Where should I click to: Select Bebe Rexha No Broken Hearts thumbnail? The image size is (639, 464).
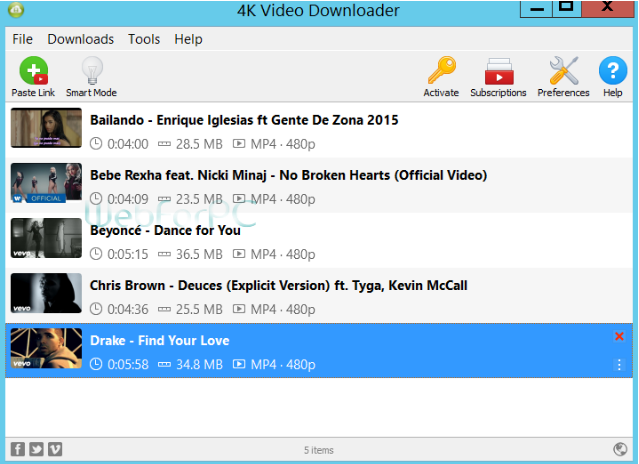46,183
